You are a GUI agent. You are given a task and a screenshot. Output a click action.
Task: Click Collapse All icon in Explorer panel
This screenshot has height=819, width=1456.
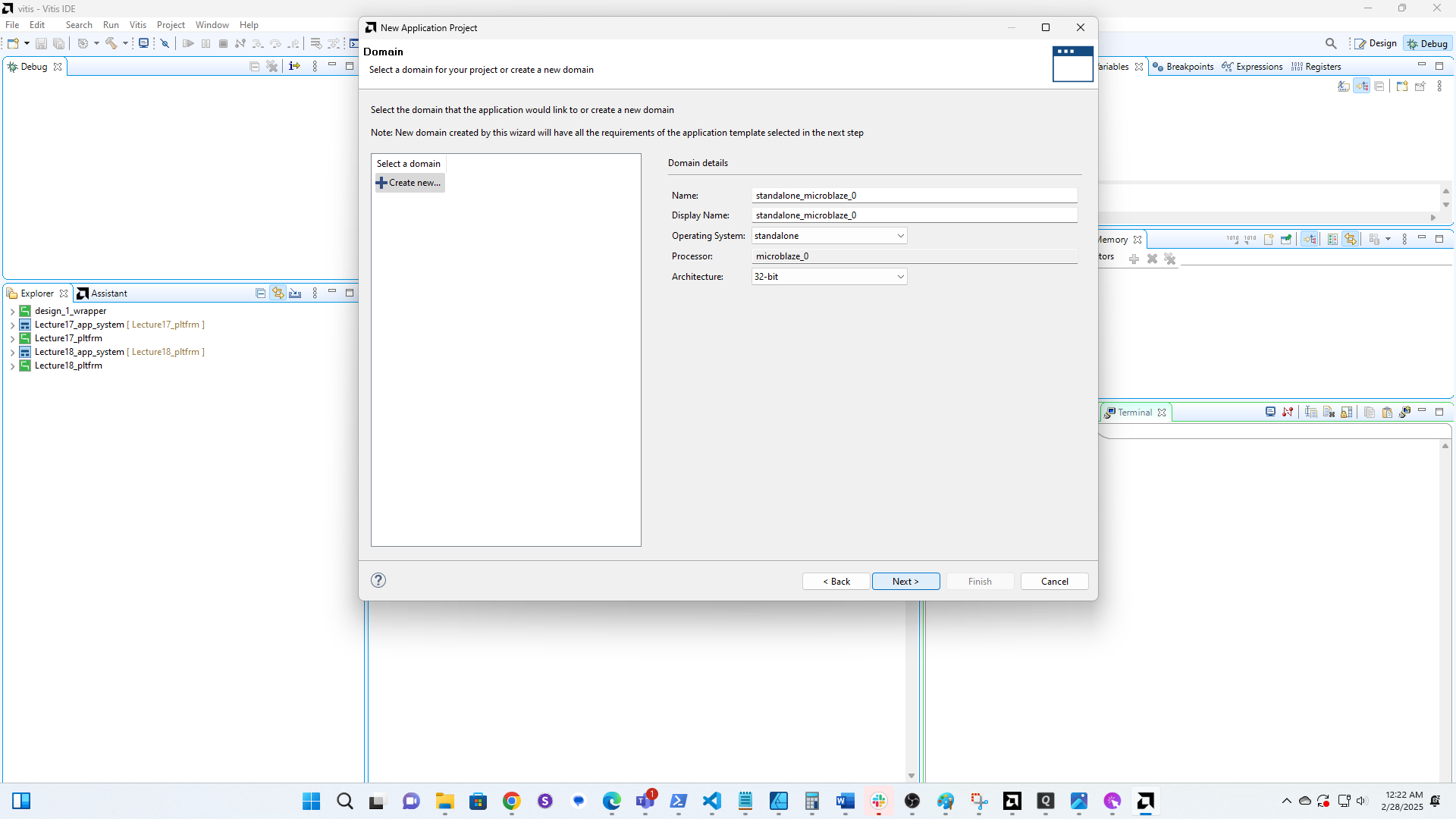point(260,293)
